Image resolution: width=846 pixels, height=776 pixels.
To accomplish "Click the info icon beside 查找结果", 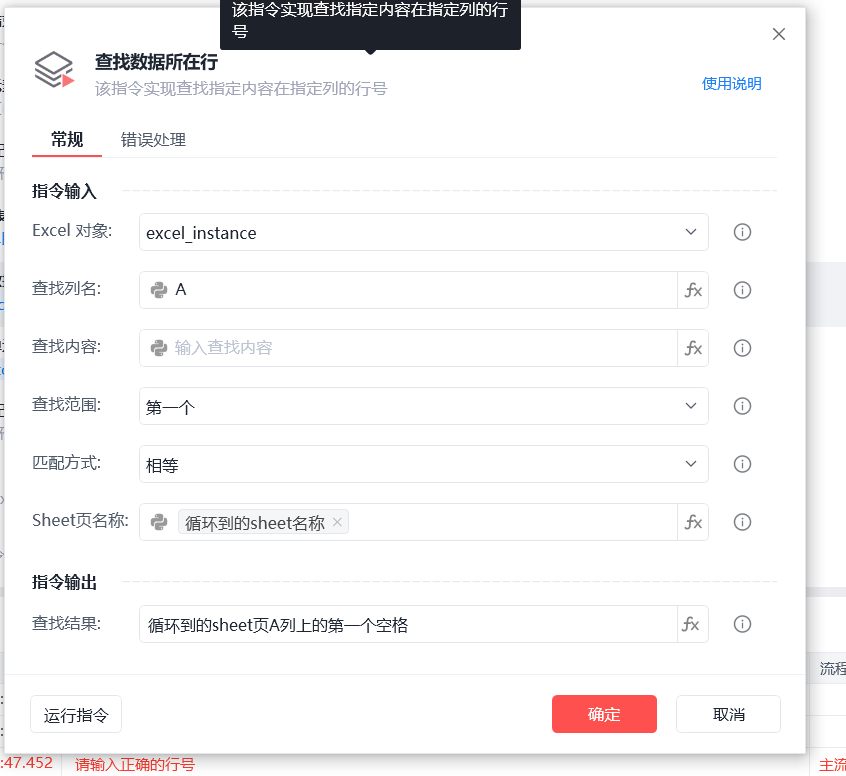I will tap(742, 624).
